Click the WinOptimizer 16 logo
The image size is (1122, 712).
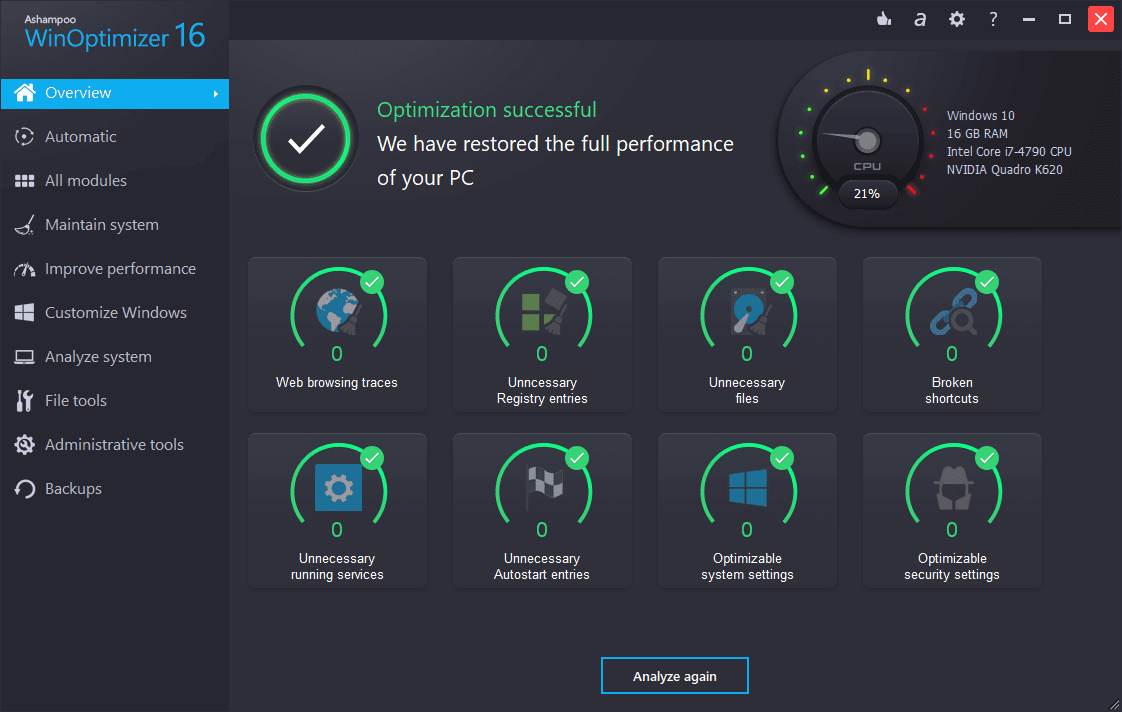114,33
